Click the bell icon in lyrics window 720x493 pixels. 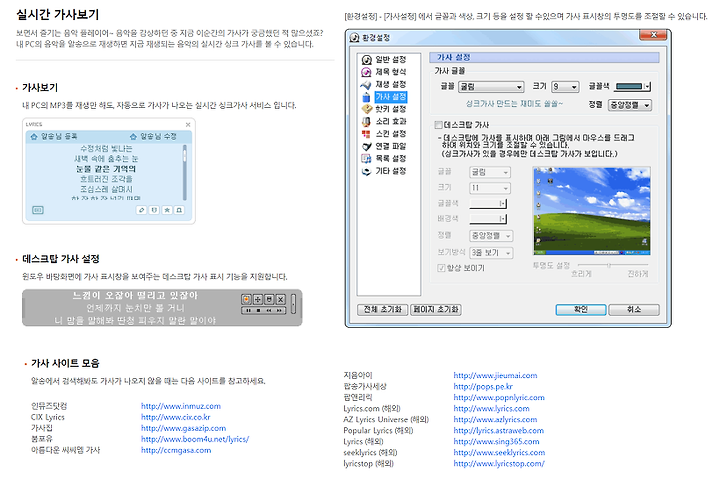180,210
